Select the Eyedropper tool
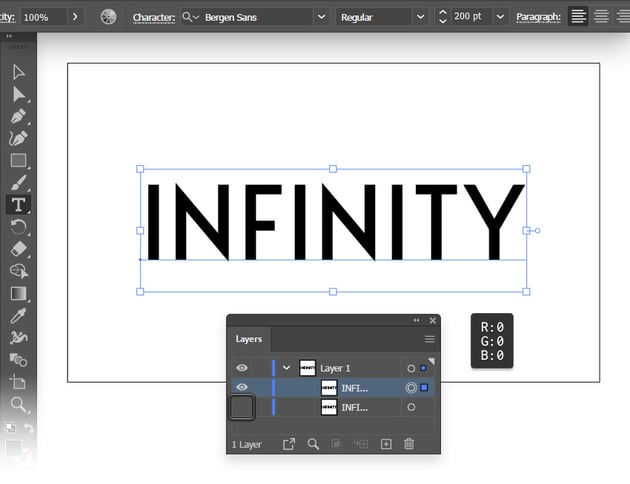The image size is (630, 484). pos(18,316)
